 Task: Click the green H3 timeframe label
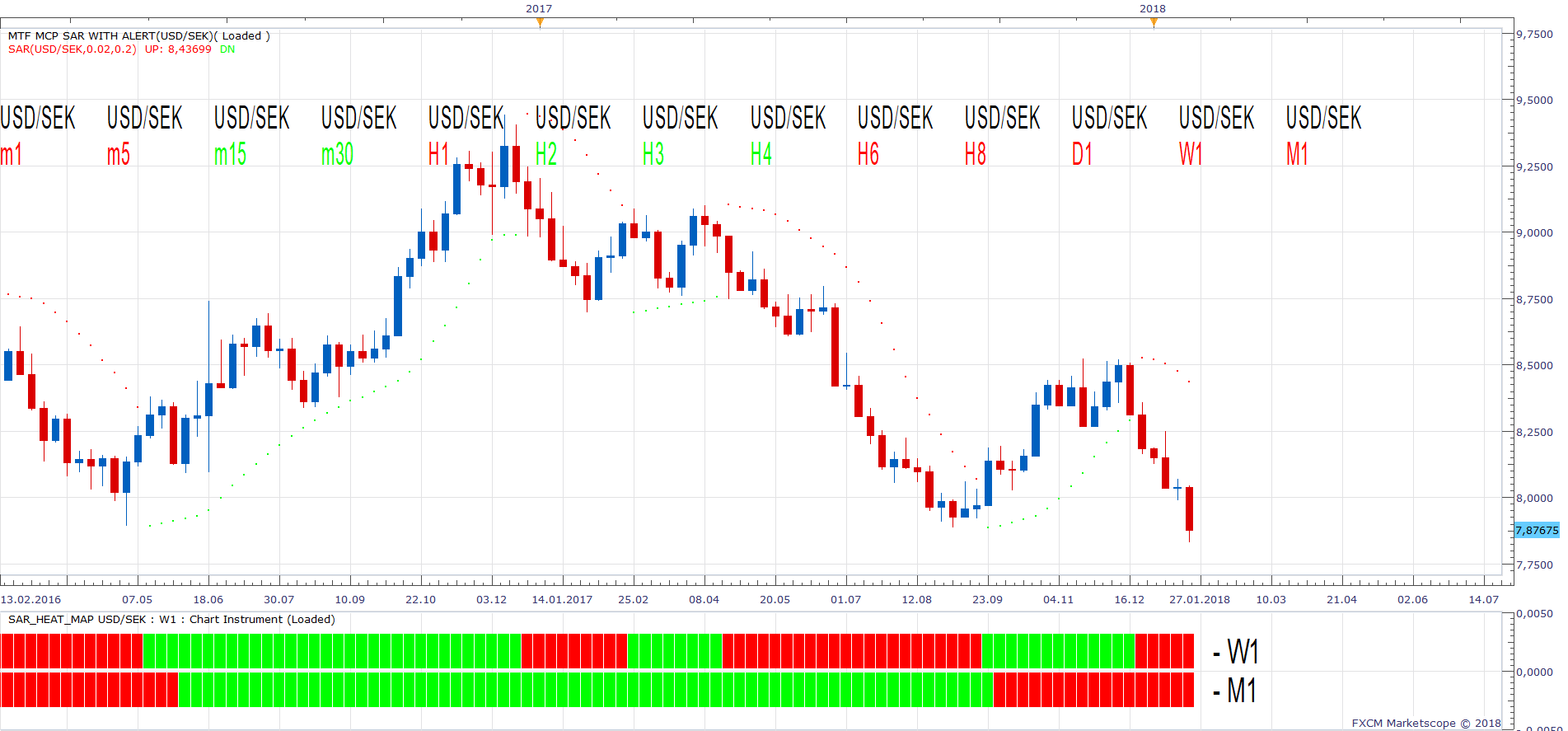[x=653, y=154]
